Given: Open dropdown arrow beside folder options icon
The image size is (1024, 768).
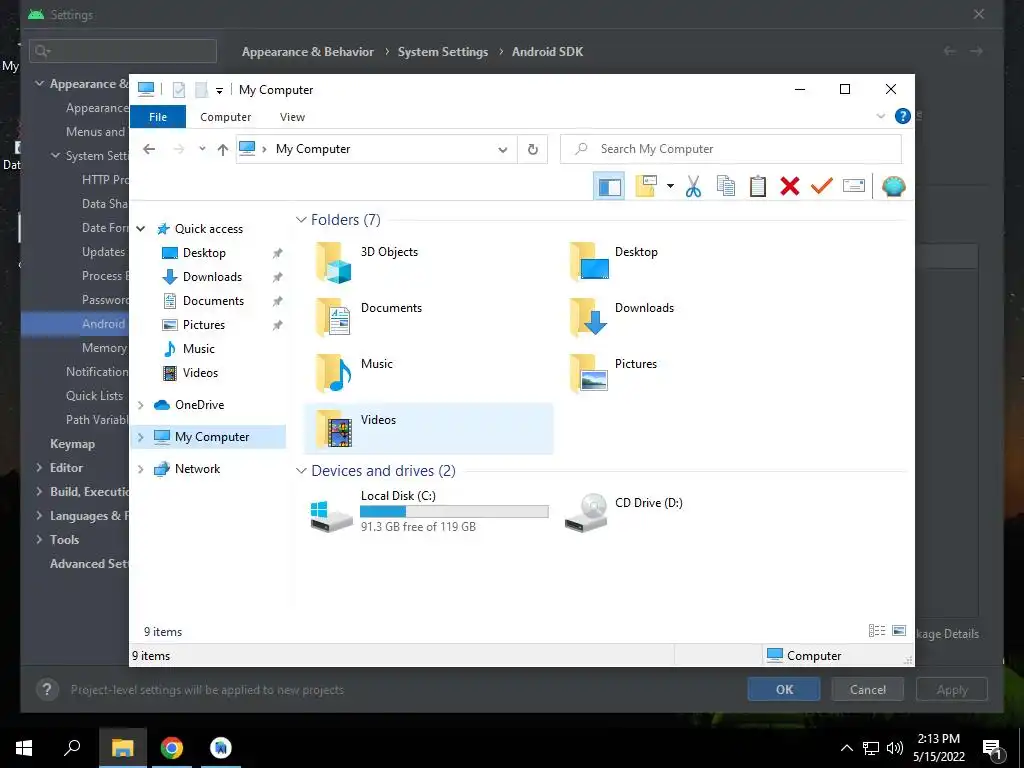Looking at the screenshot, I should (670, 187).
